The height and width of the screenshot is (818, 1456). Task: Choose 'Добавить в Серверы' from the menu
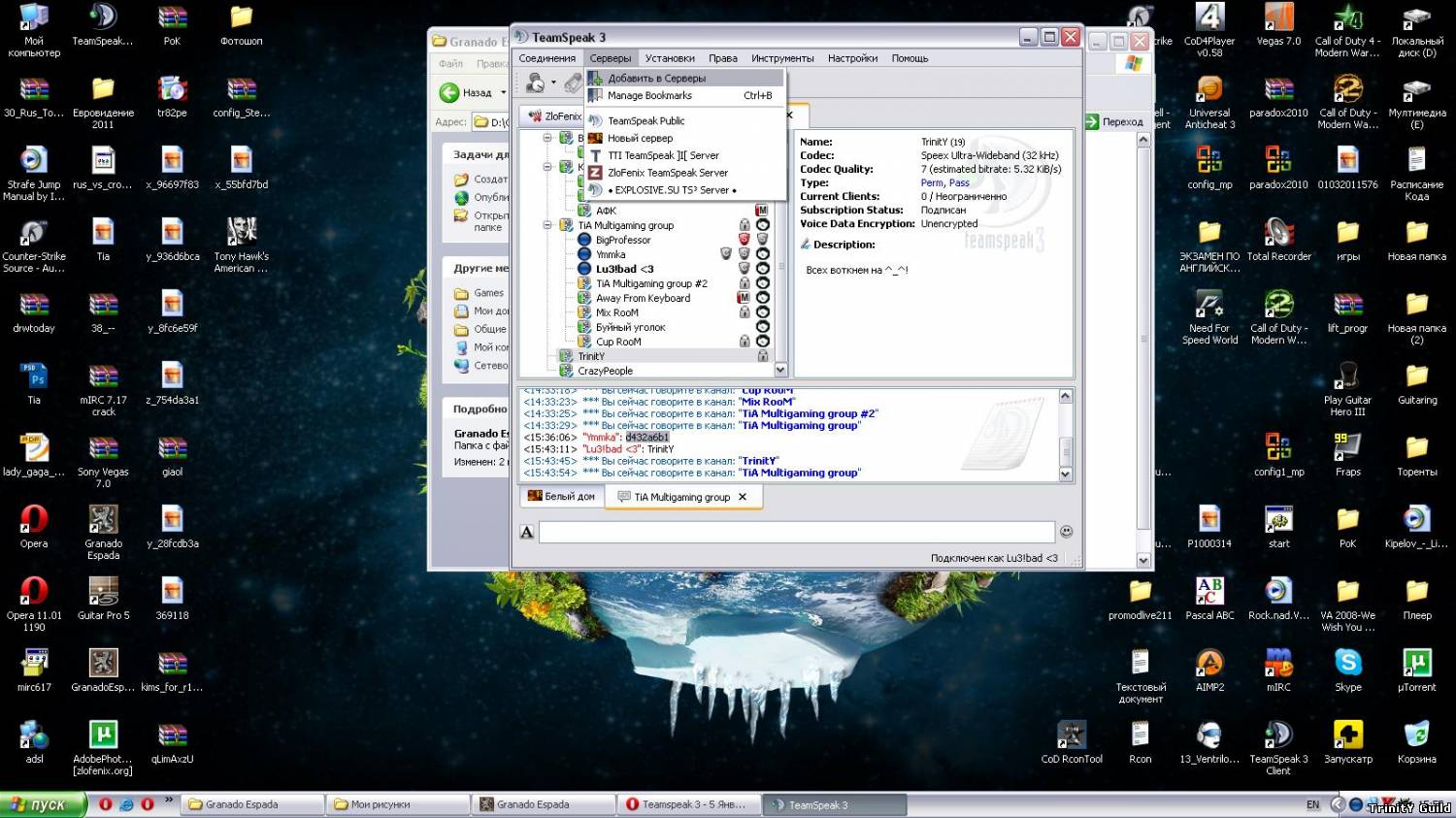(656, 79)
